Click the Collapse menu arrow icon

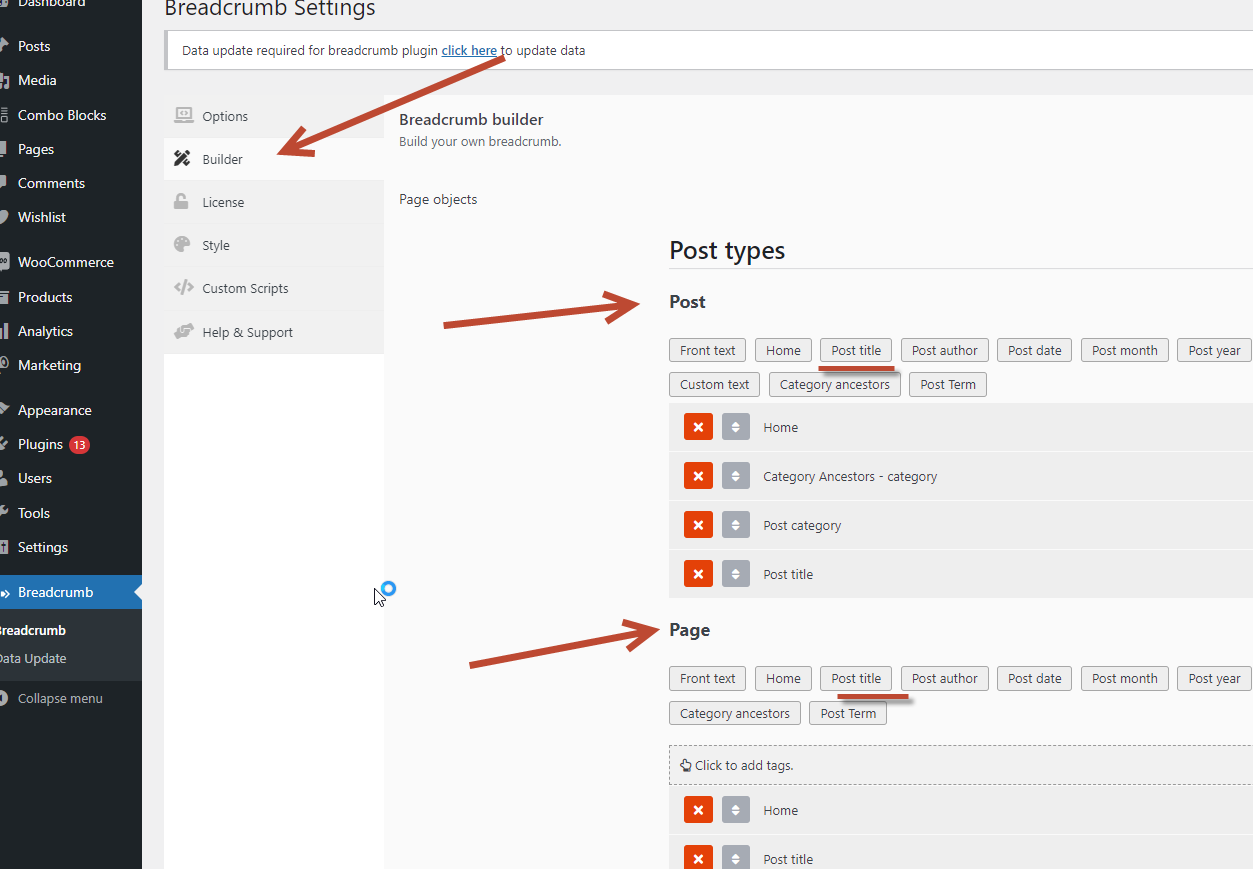[3, 698]
